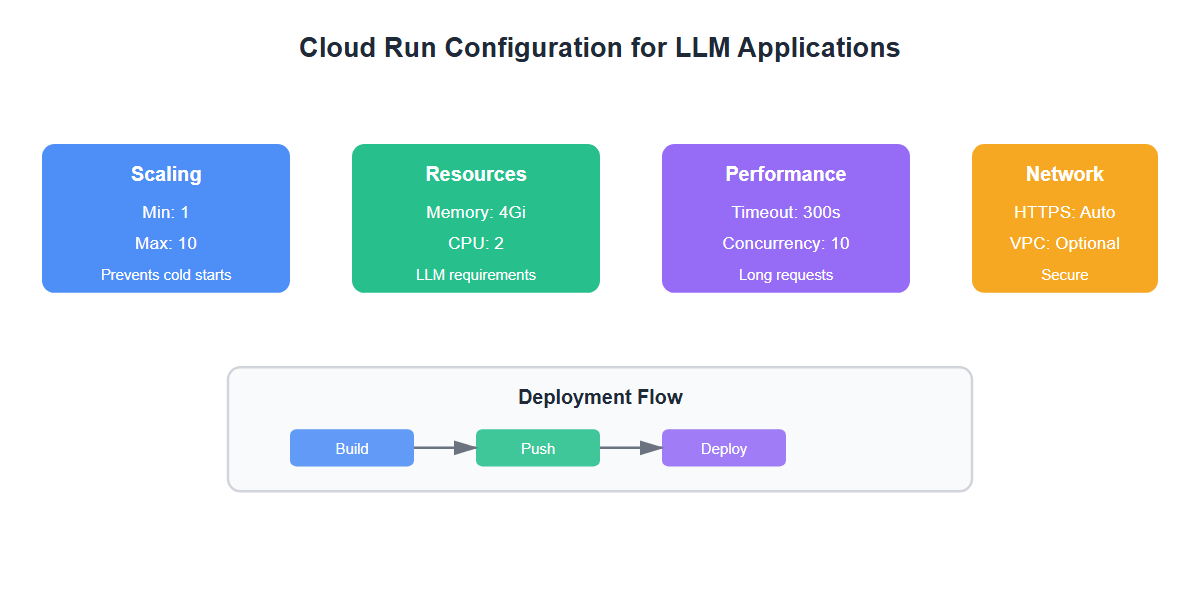The image size is (1200, 598).
Task: Click the Cloud Run Configuration title
Action: (x=600, y=48)
